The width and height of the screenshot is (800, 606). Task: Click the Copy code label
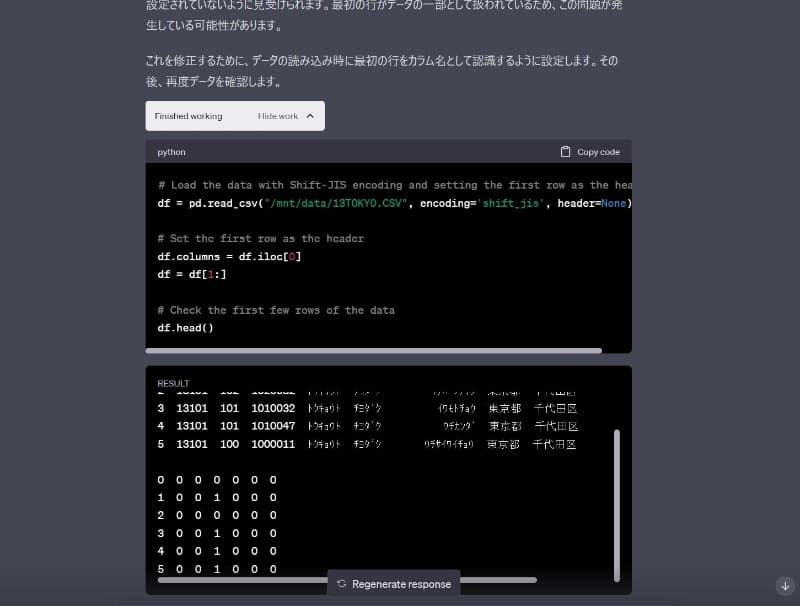coord(598,152)
